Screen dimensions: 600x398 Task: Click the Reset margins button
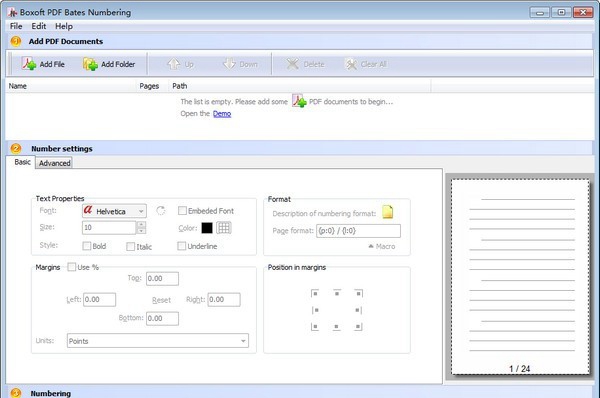[x=161, y=300]
